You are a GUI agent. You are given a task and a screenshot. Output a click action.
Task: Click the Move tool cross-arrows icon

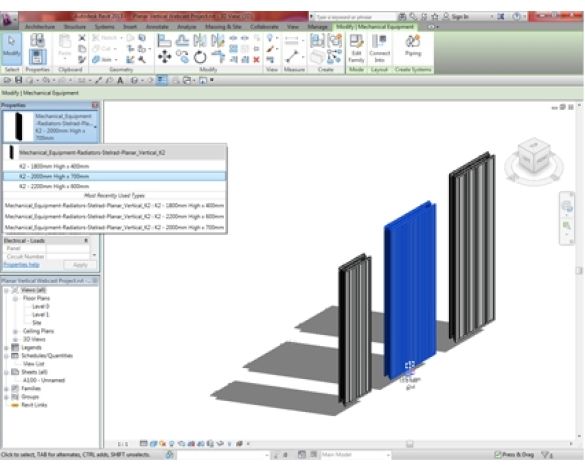164,57
